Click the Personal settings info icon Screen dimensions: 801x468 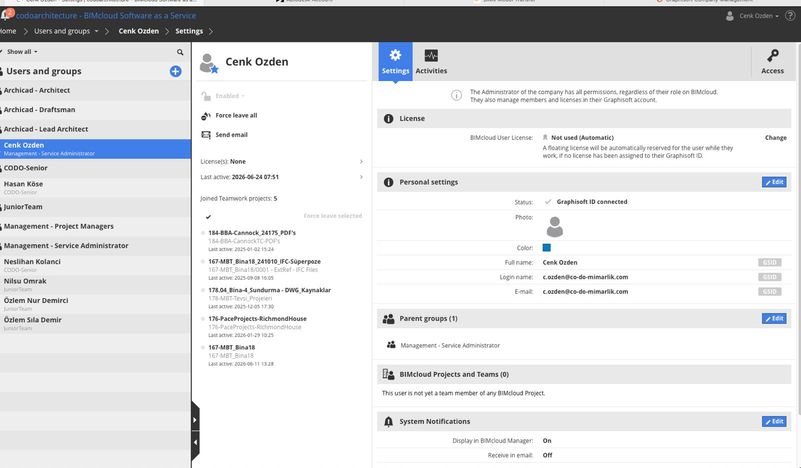point(388,182)
